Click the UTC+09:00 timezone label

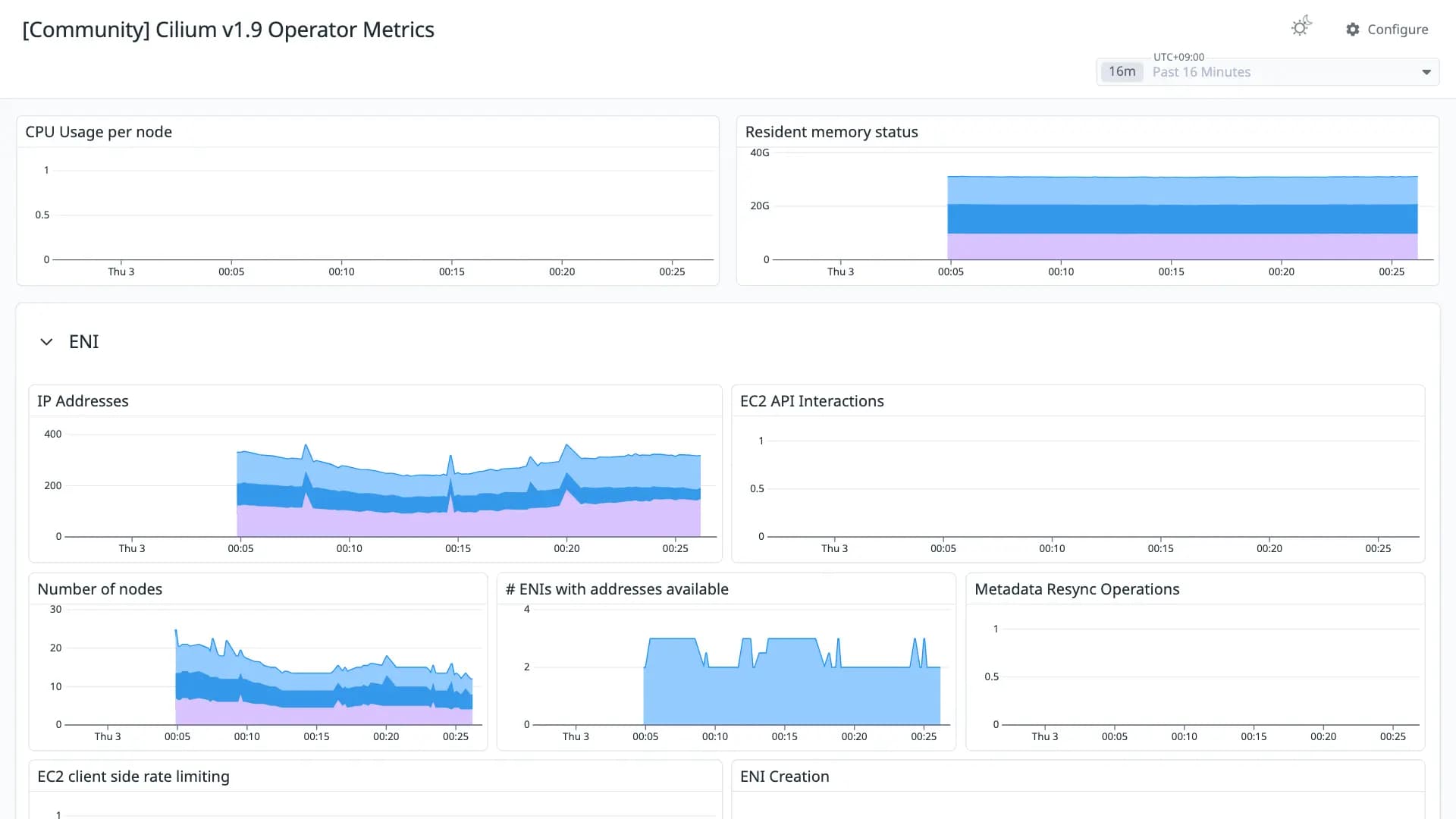(x=1178, y=57)
